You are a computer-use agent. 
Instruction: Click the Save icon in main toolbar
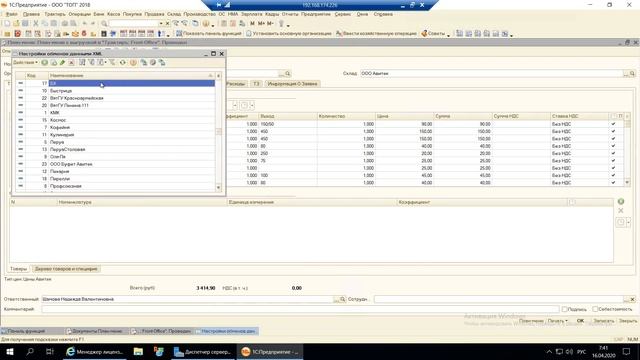tap(25, 24)
